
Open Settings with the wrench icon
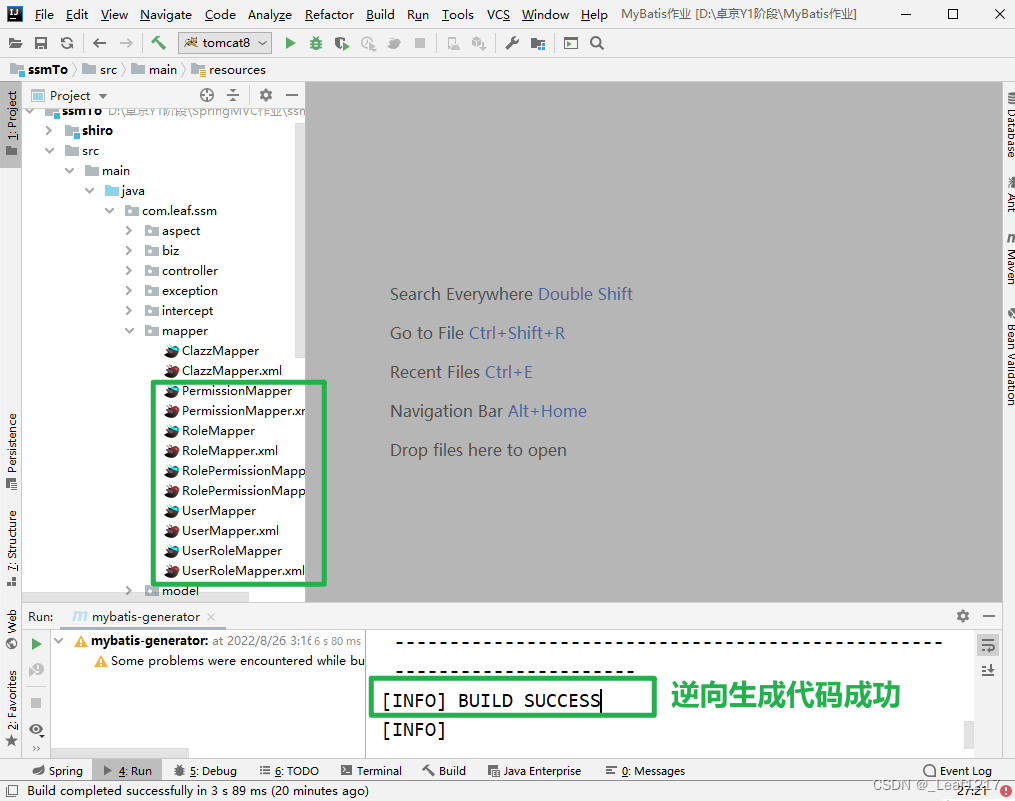[x=512, y=43]
